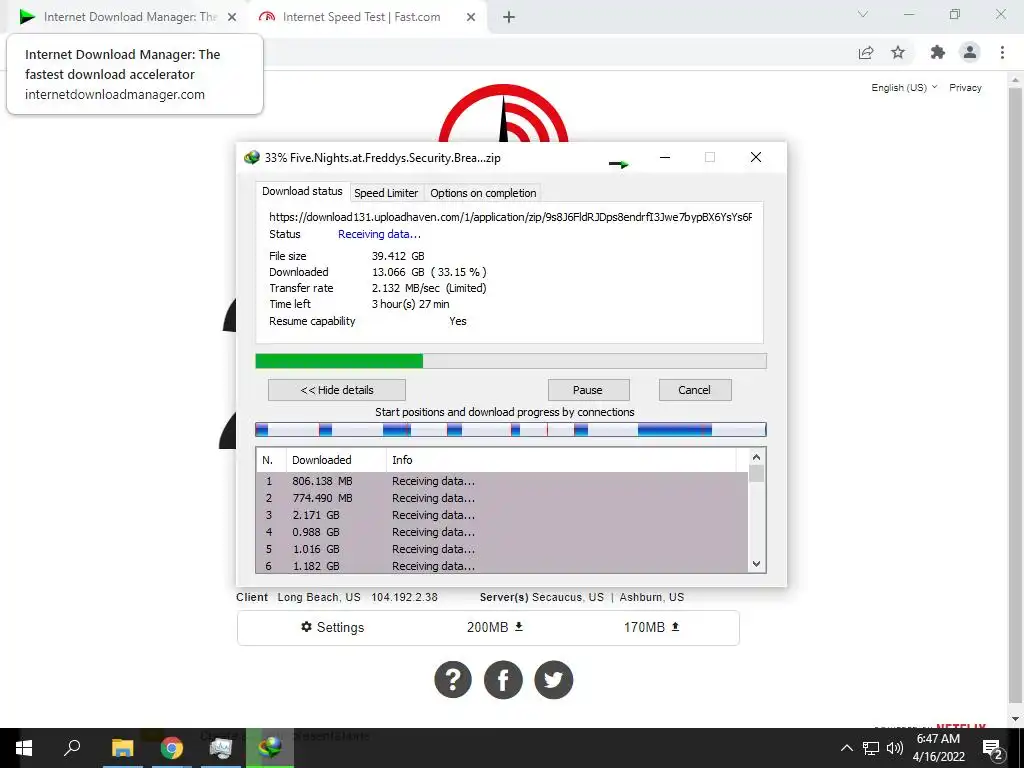Click scroll up arrow in connections list
The width and height of the screenshot is (1024, 768).
[x=756, y=457]
